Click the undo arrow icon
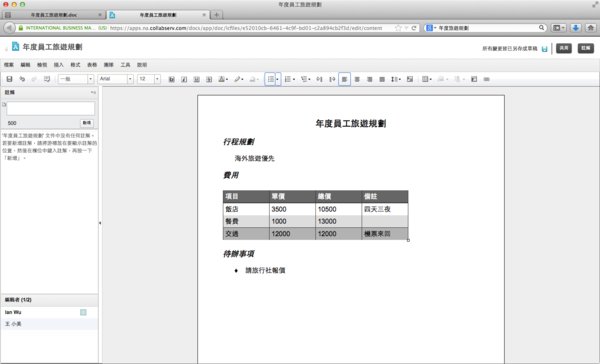 [22, 79]
